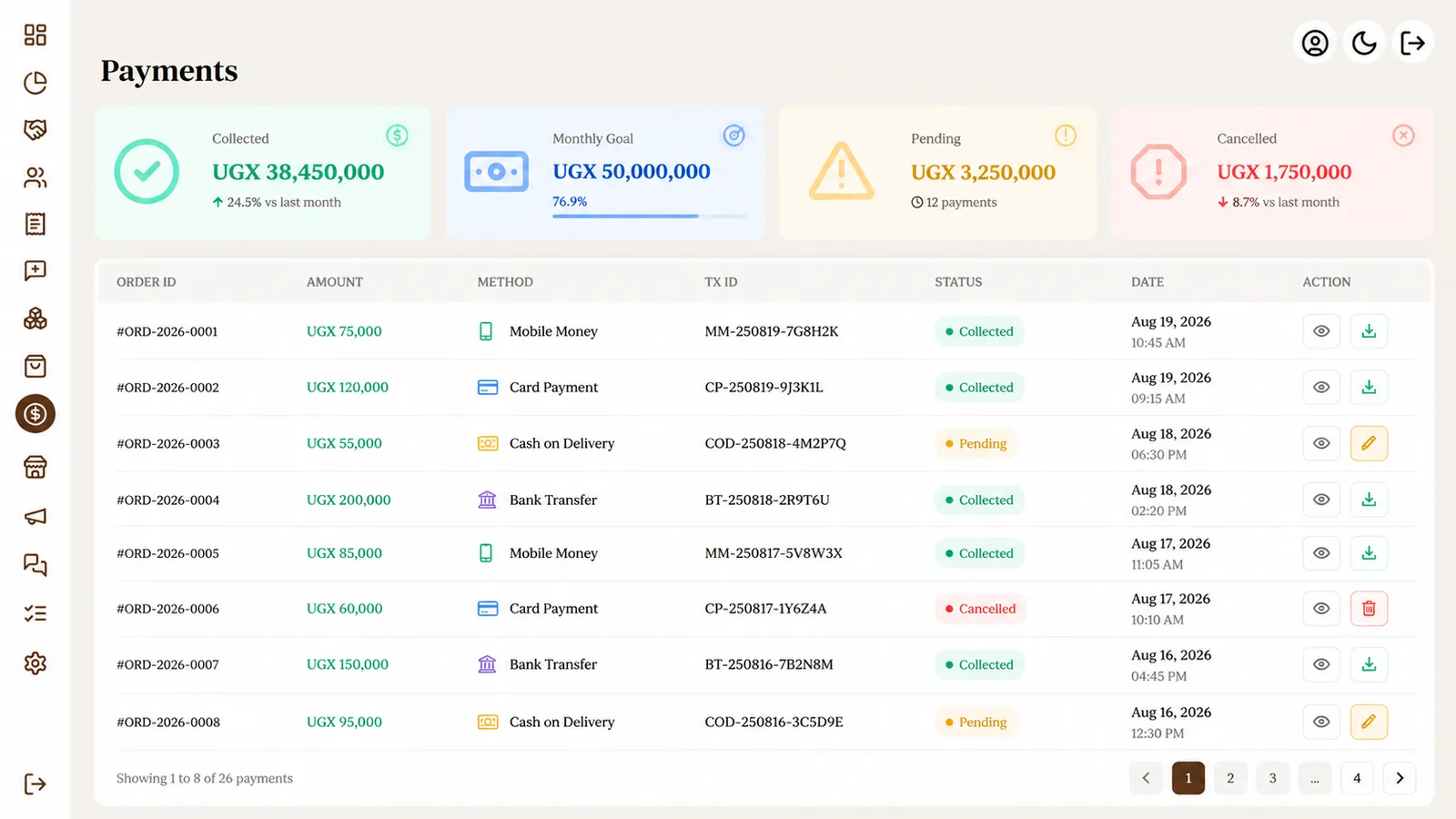Toggle dark mode moon icon
1456x819 pixels.
[x=1363, y=43]
